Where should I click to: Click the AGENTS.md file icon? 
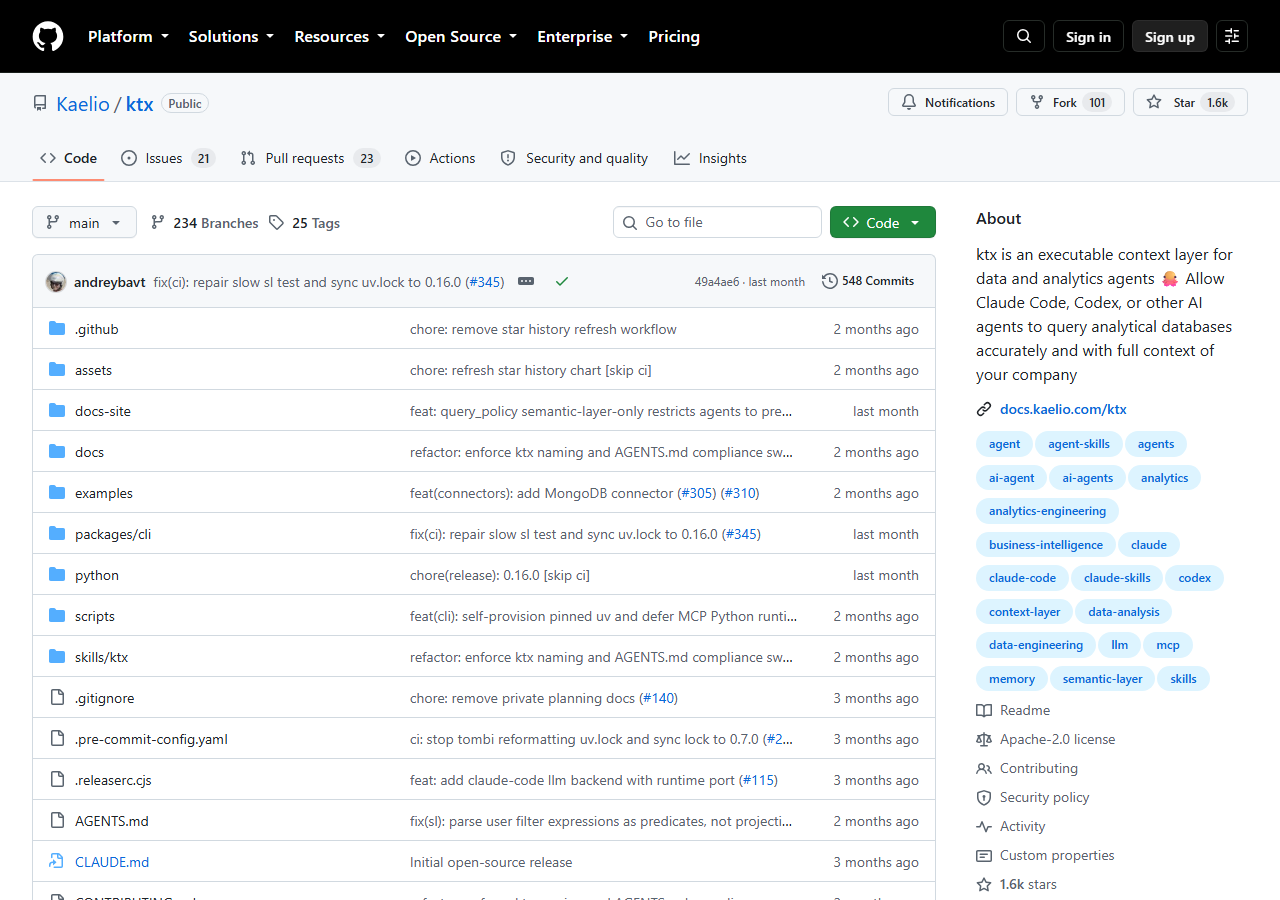57,821
